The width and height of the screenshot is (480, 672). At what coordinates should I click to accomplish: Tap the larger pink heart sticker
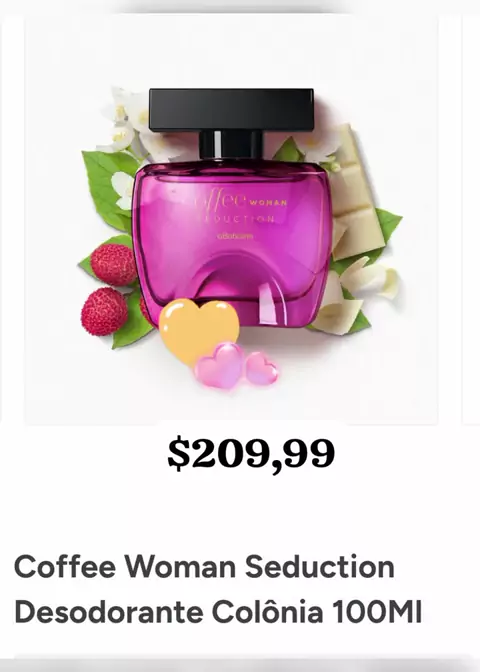coord(218,366)
